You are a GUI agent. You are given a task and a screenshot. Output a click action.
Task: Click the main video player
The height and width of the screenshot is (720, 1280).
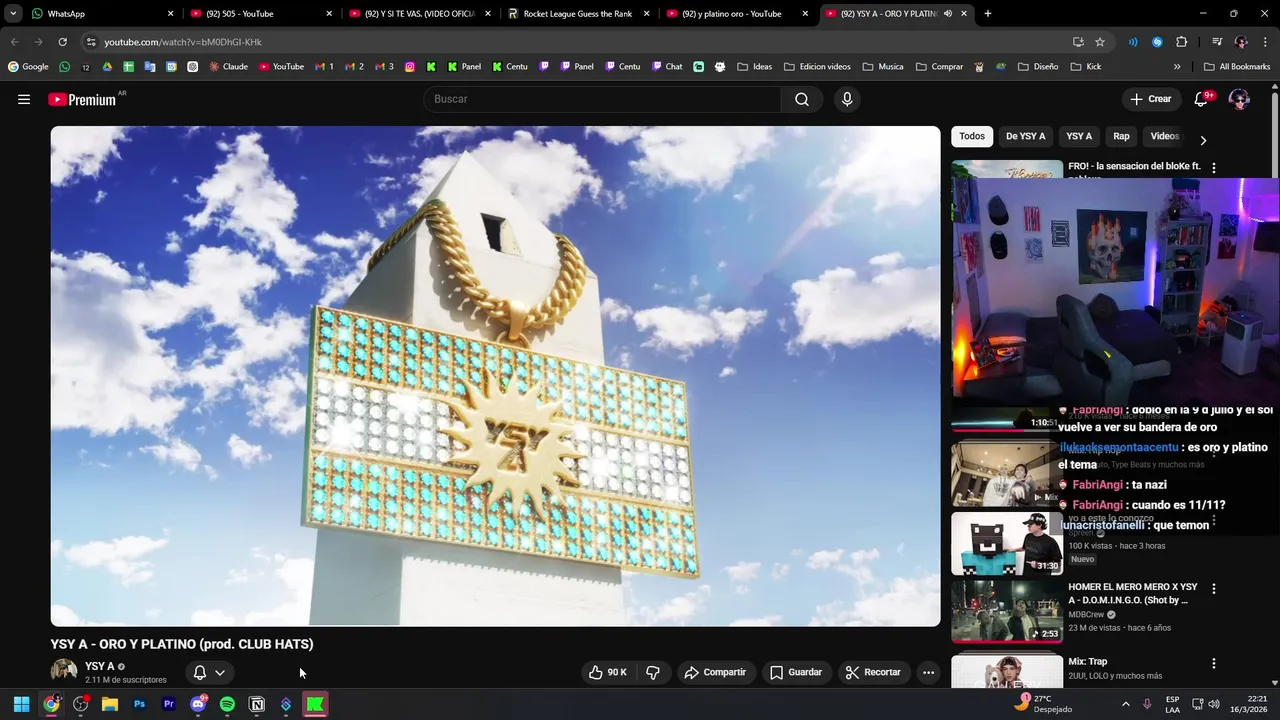point(495,376)
